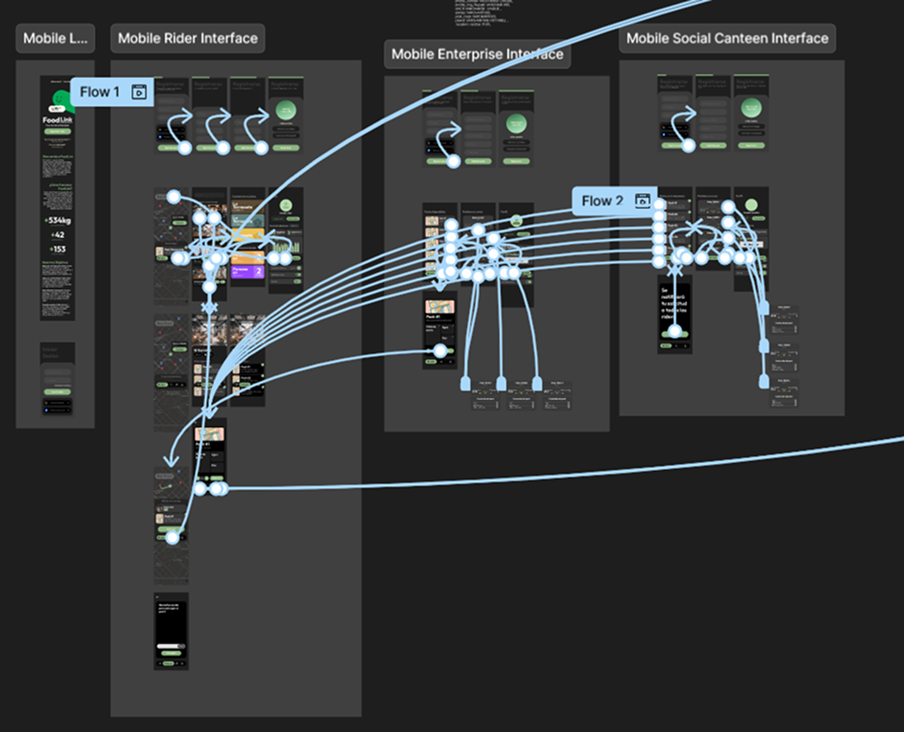The width and height of the screenshot is (904, 732).
Task: Click green circle in Rider registration screen
Action: coord(285,112)
